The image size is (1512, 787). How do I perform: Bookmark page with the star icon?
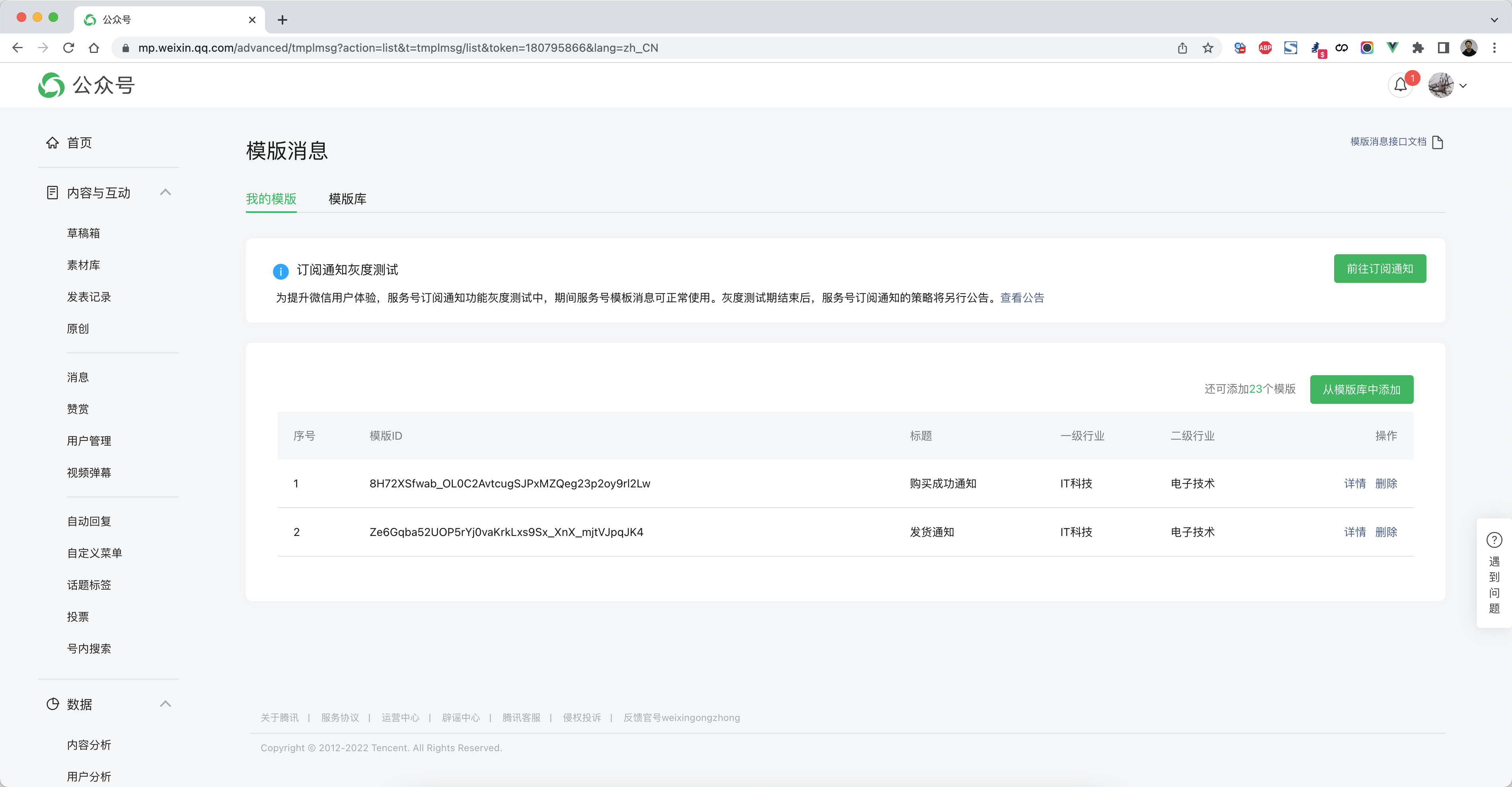click(1207, 48)
